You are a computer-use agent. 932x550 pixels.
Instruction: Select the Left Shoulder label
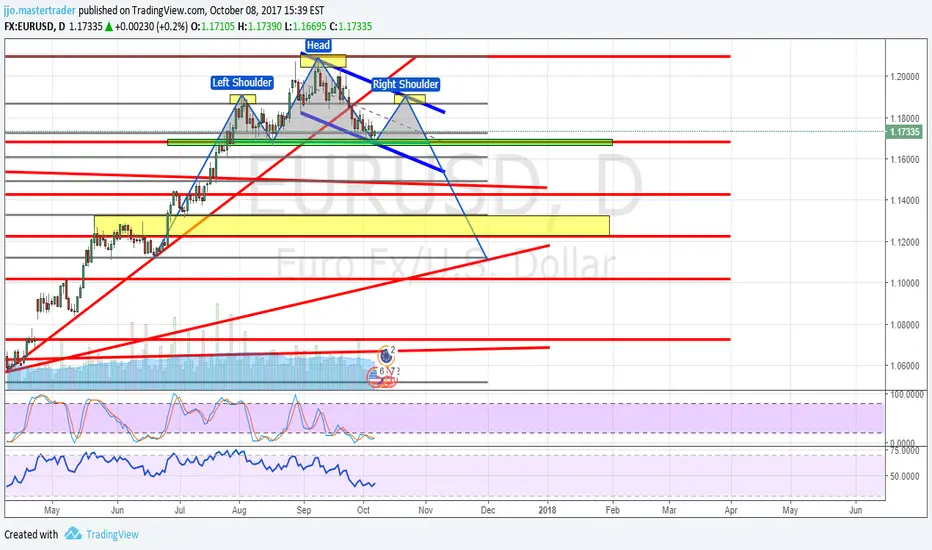point(242,83)
